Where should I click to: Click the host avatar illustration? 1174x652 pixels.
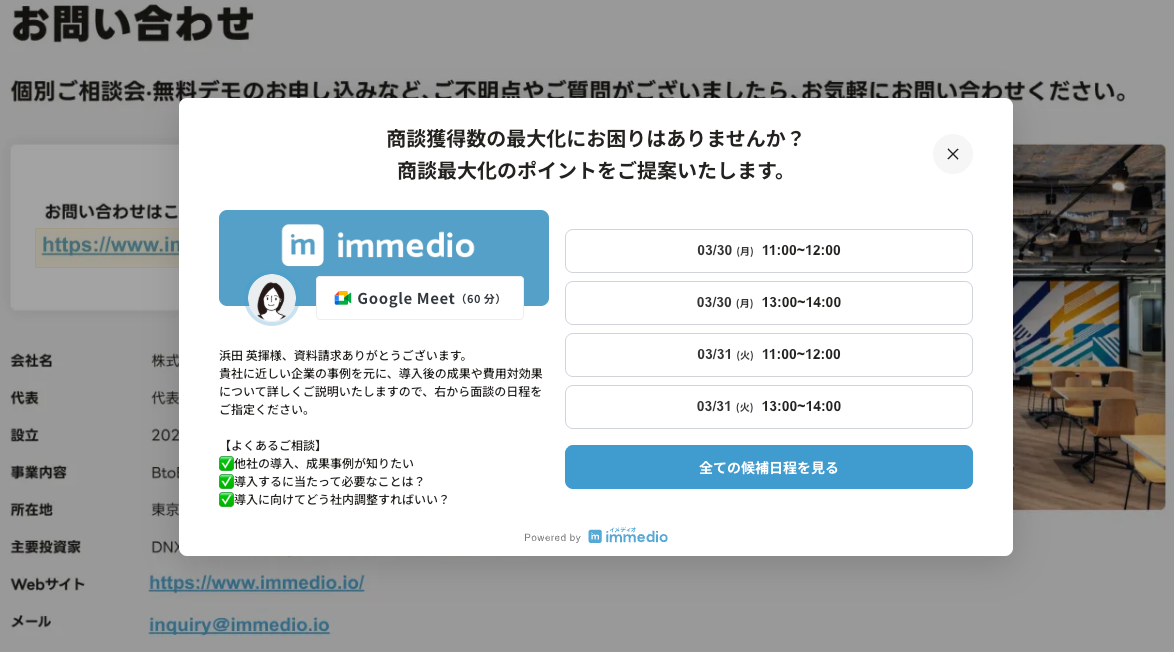[x=272, y=299]
